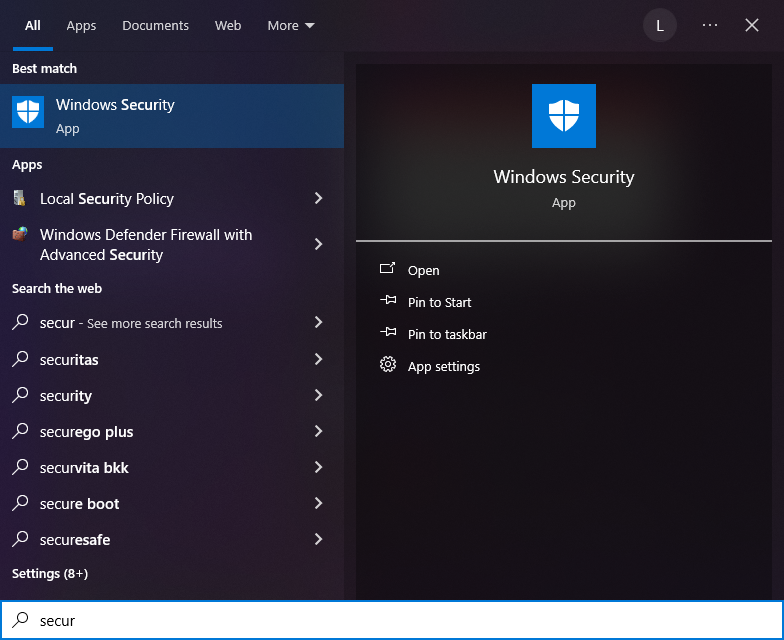The height and width of the screenshot is (640, 784).
Task: Choose Open in the preview pane
Action: click(x=423, y=270)
